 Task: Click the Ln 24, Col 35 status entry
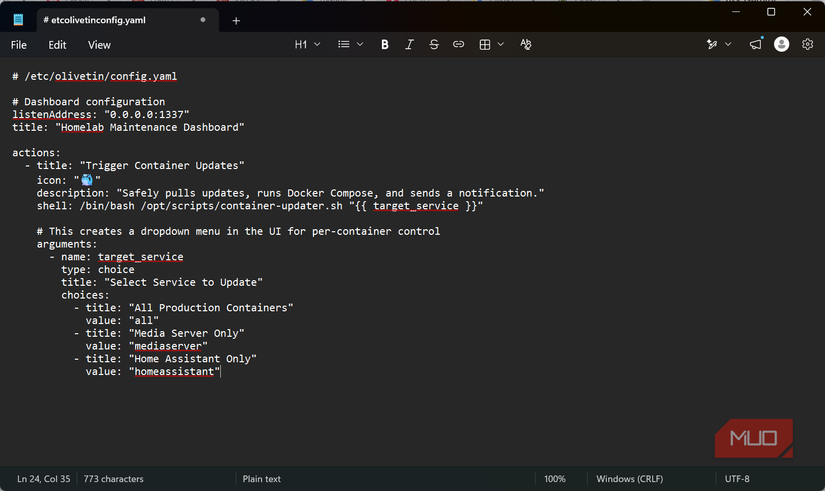(x=44, y=479)
